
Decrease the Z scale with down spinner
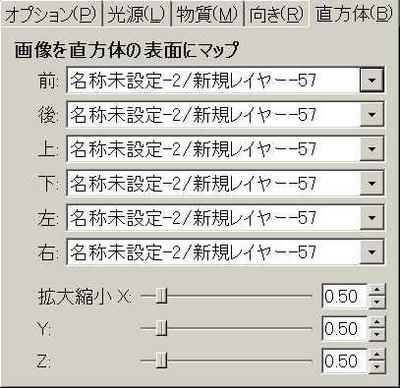click(x=377, y=367)
